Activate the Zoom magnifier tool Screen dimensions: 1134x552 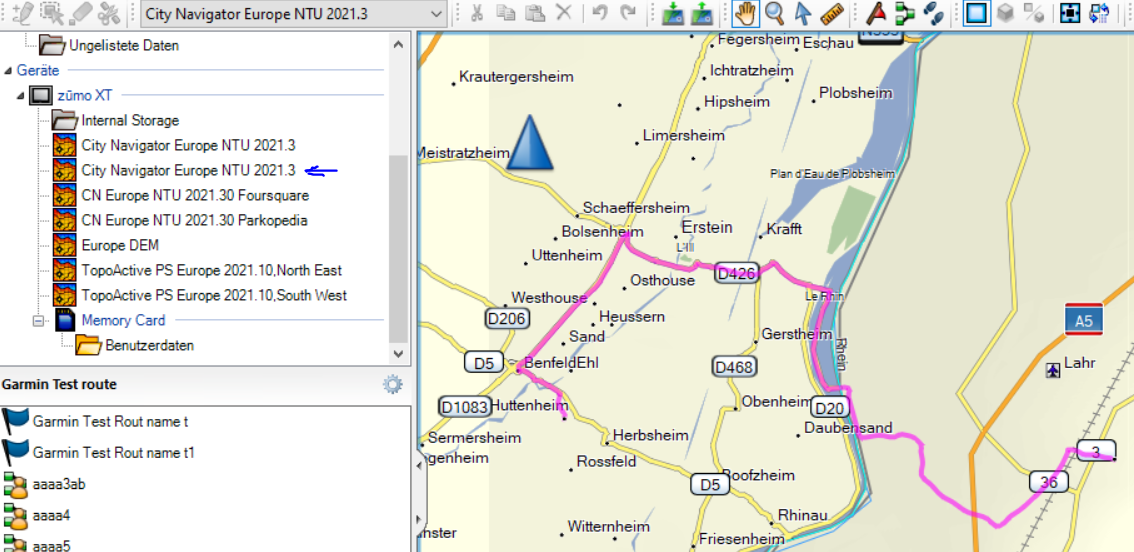pyautogui.click(x=775, y=13)
